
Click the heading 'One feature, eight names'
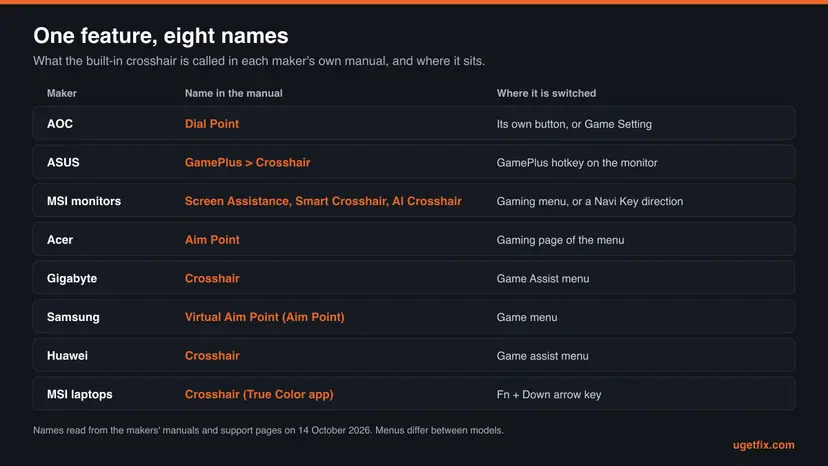[161, 36]
